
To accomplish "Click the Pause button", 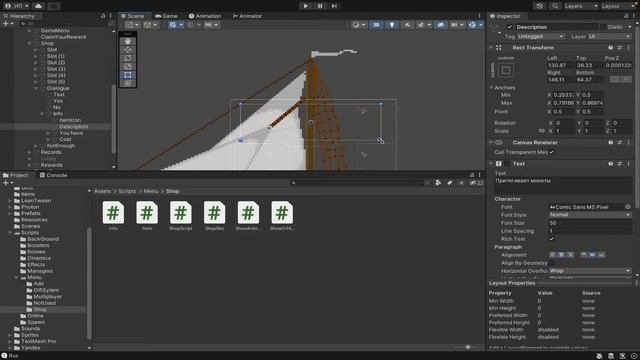I will coord(320,6).
